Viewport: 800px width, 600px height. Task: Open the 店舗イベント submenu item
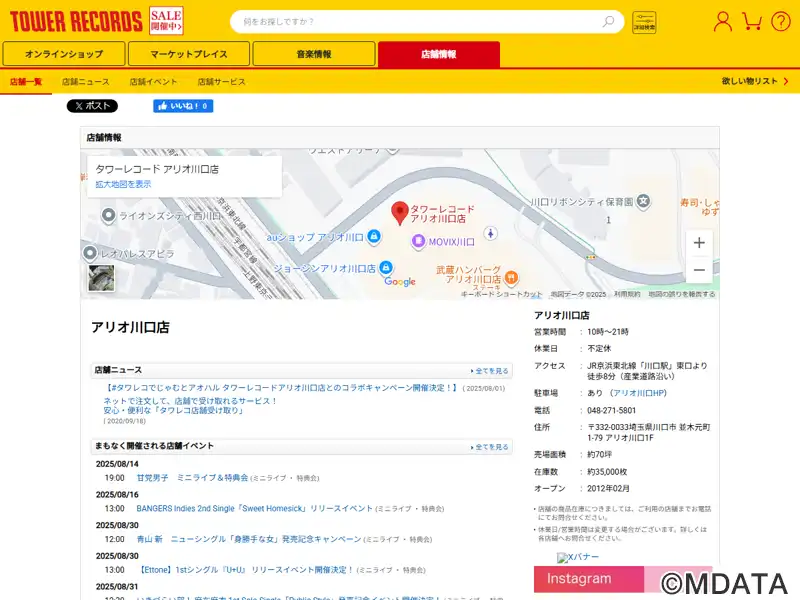153,82
